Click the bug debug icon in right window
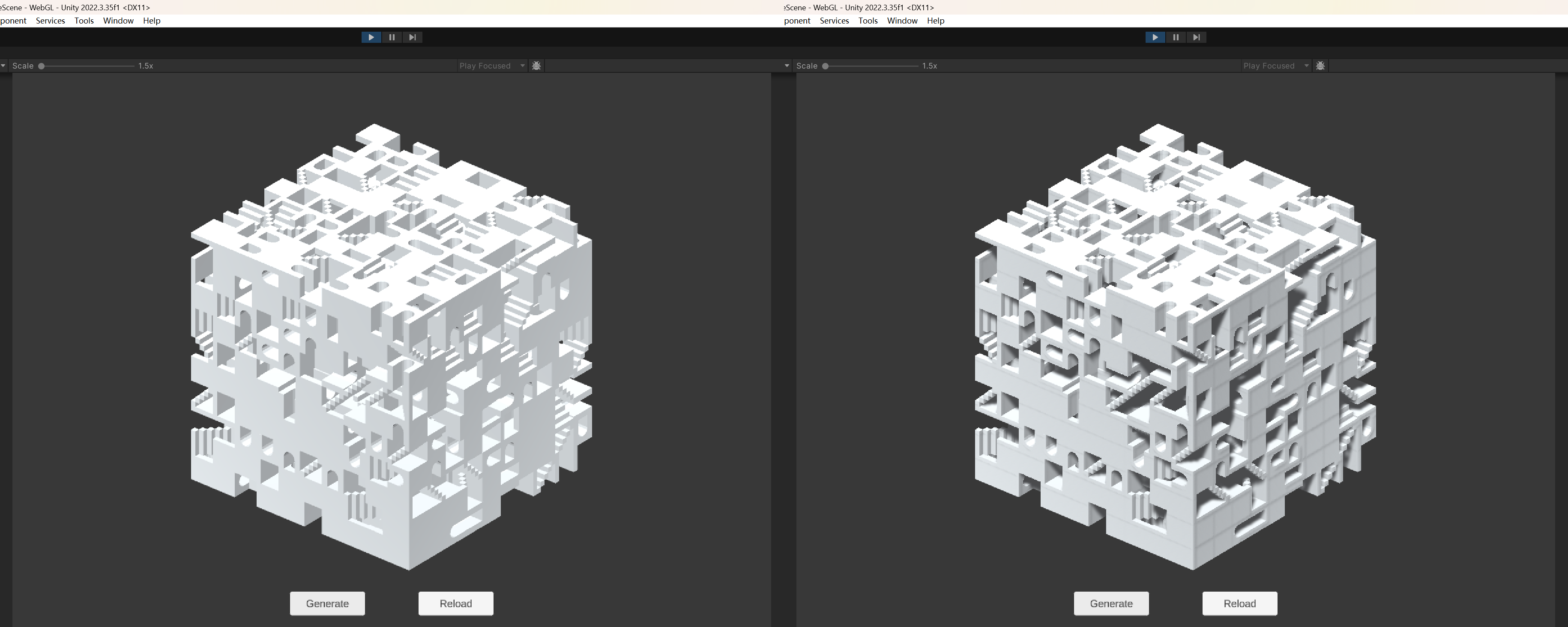The height and width of the screenshot is (627, 1568). click(1320, 66)
